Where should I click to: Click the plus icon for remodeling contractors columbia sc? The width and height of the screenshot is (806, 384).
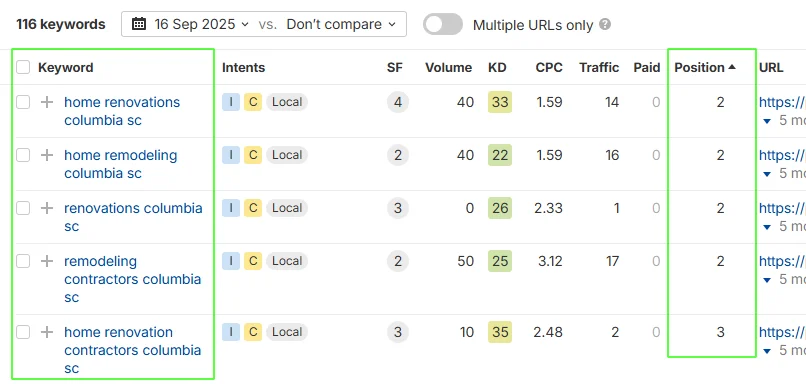(x=47, y=261)
